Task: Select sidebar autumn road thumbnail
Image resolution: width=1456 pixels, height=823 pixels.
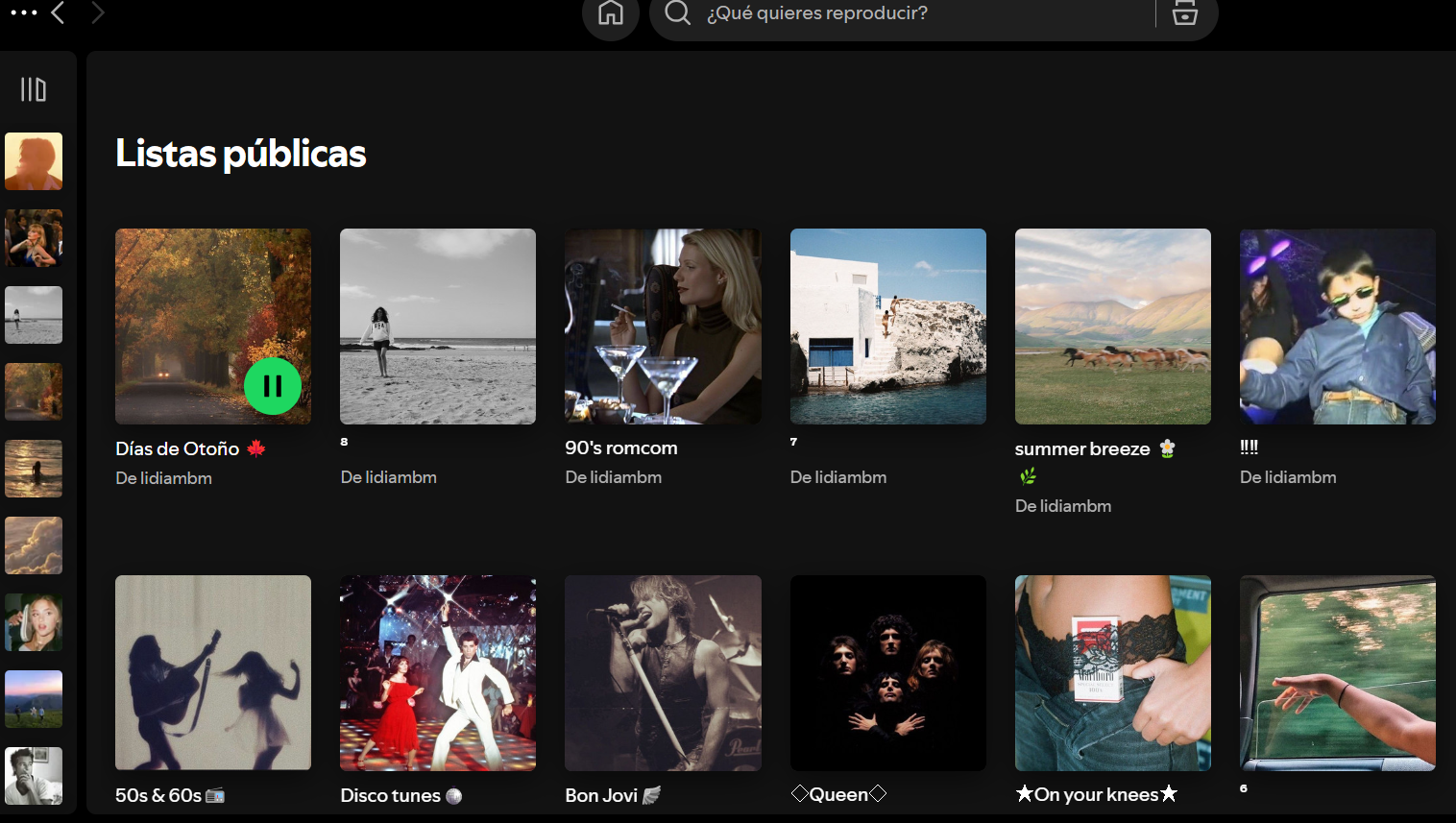Action: [34, 392]
